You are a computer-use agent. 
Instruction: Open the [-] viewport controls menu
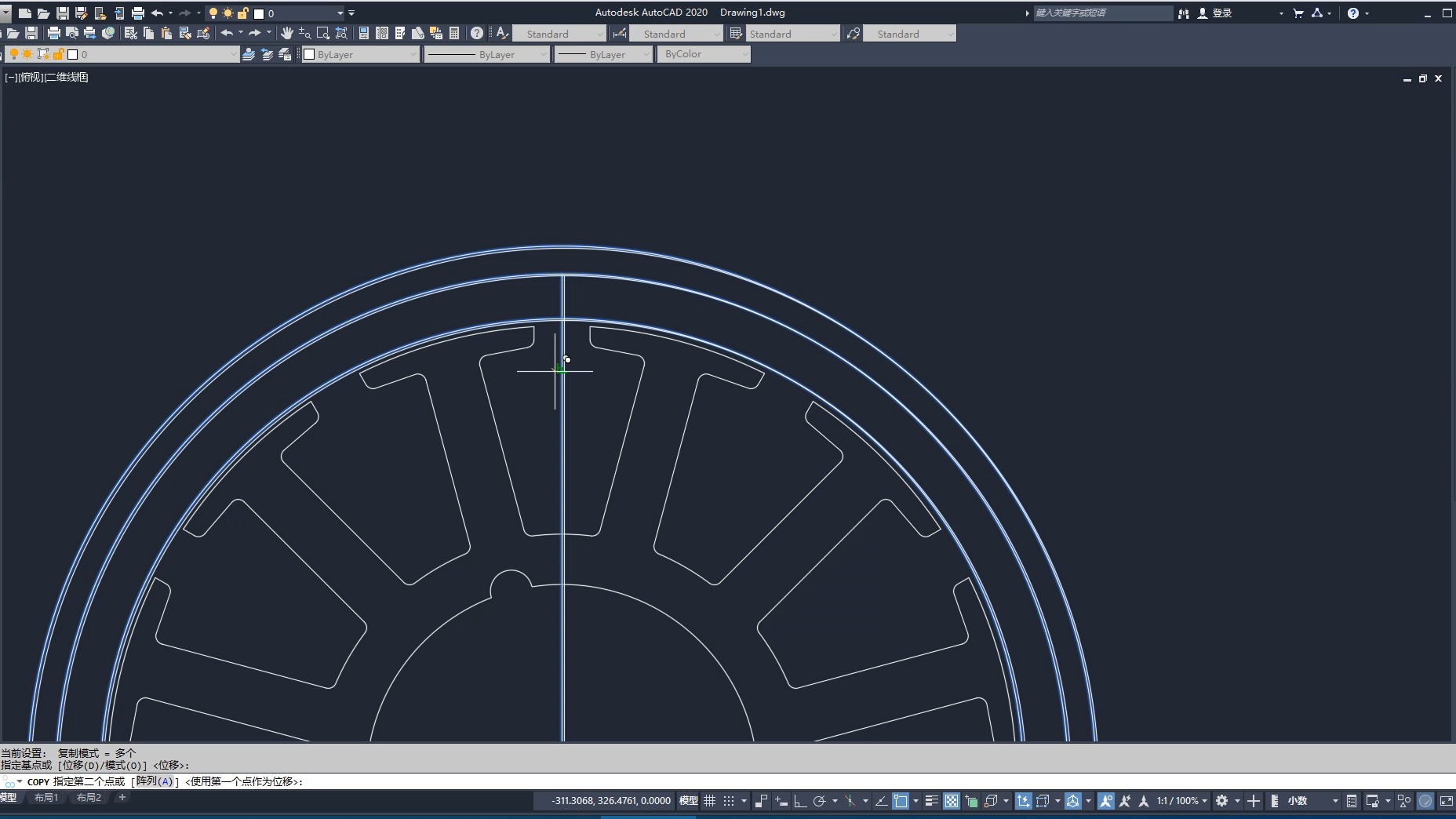(x=11, y=77)
